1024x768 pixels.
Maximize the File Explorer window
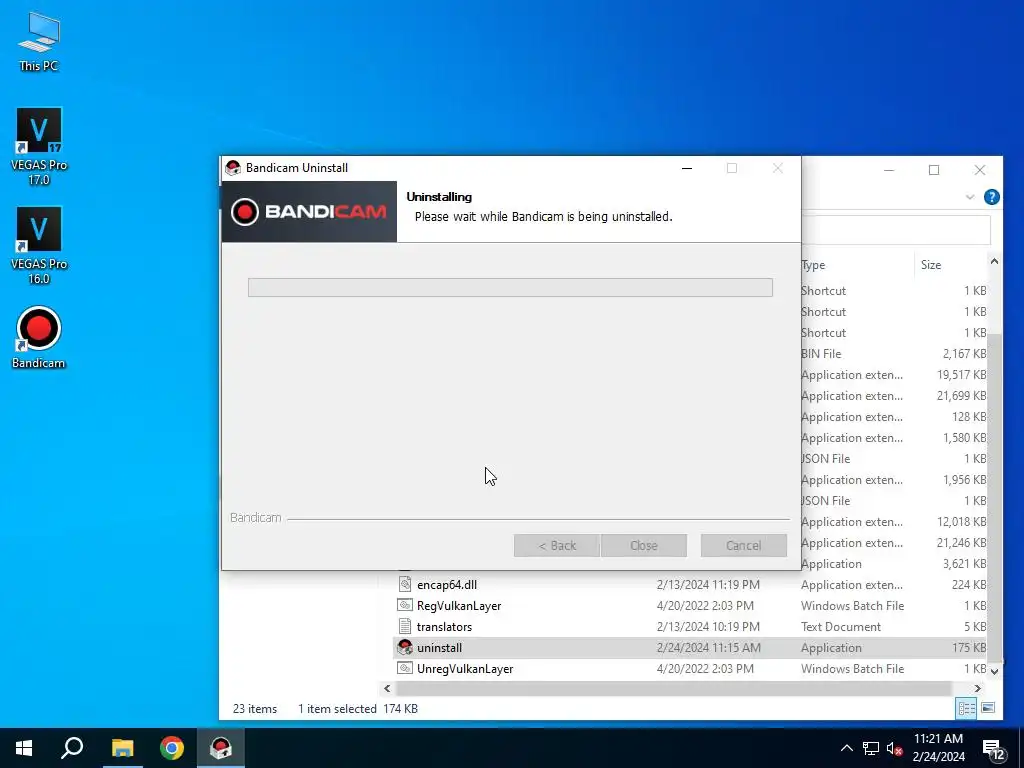pos(934,170)
